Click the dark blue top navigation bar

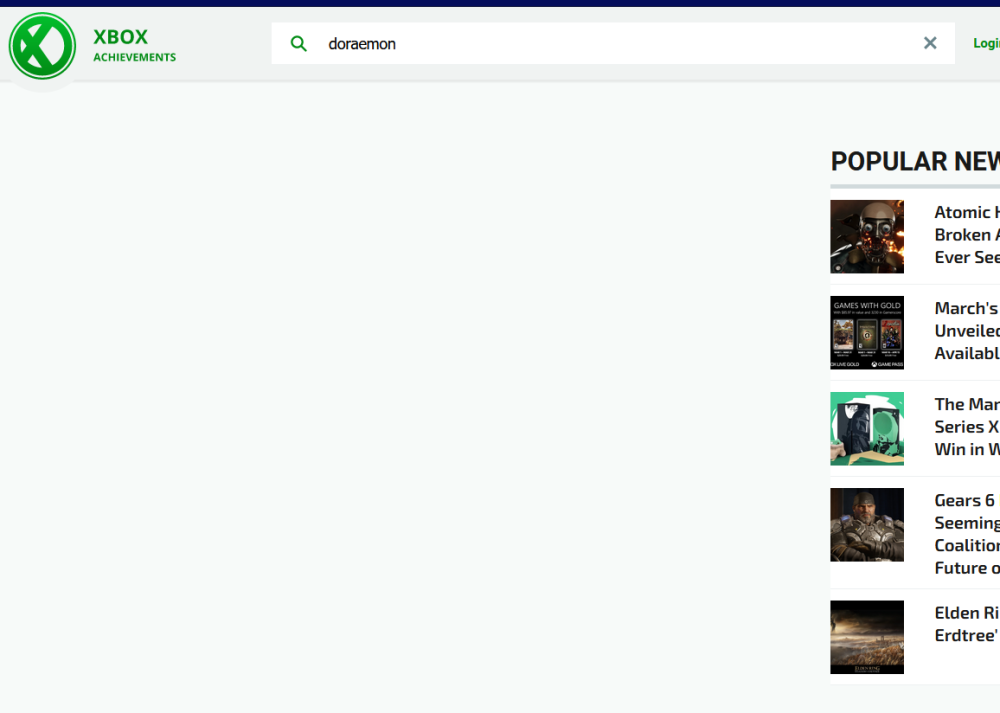pyautogui.click(x=500, y=4)
